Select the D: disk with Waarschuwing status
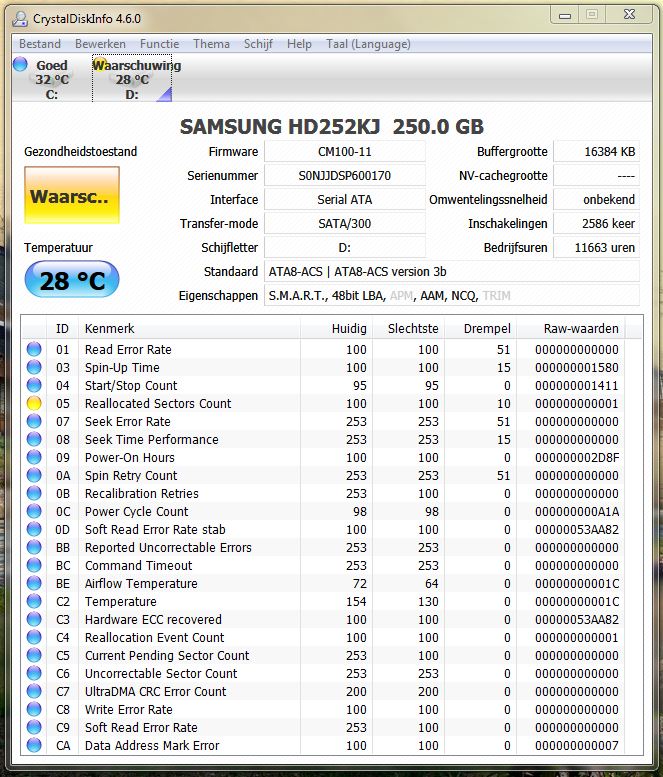663x777 pixels. tap(132, 79)
